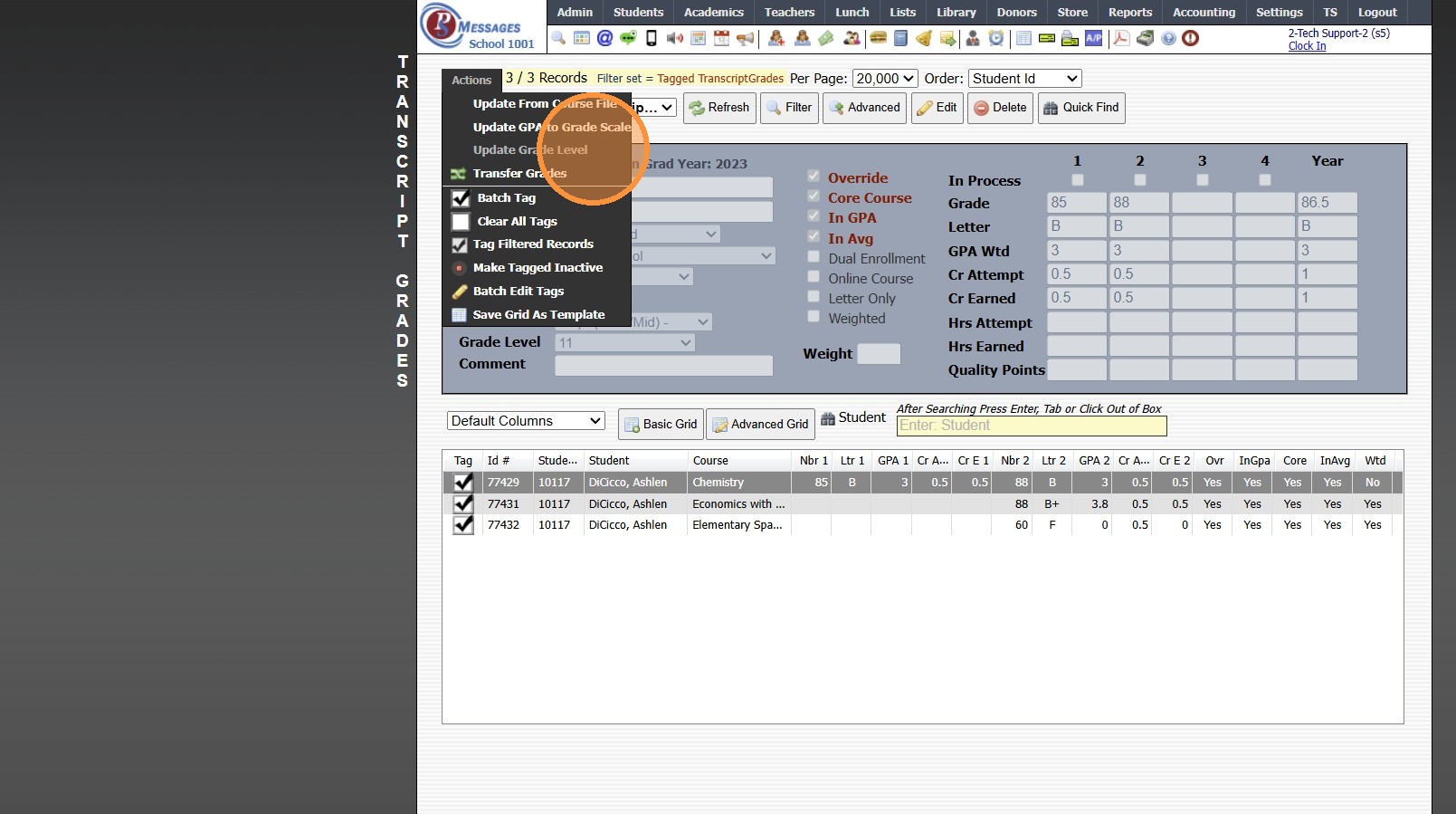Image resolution: width=1456 pixels, height=814 pixels.
Task: Click the A/P accounts payable icon
Action: 1094,38
